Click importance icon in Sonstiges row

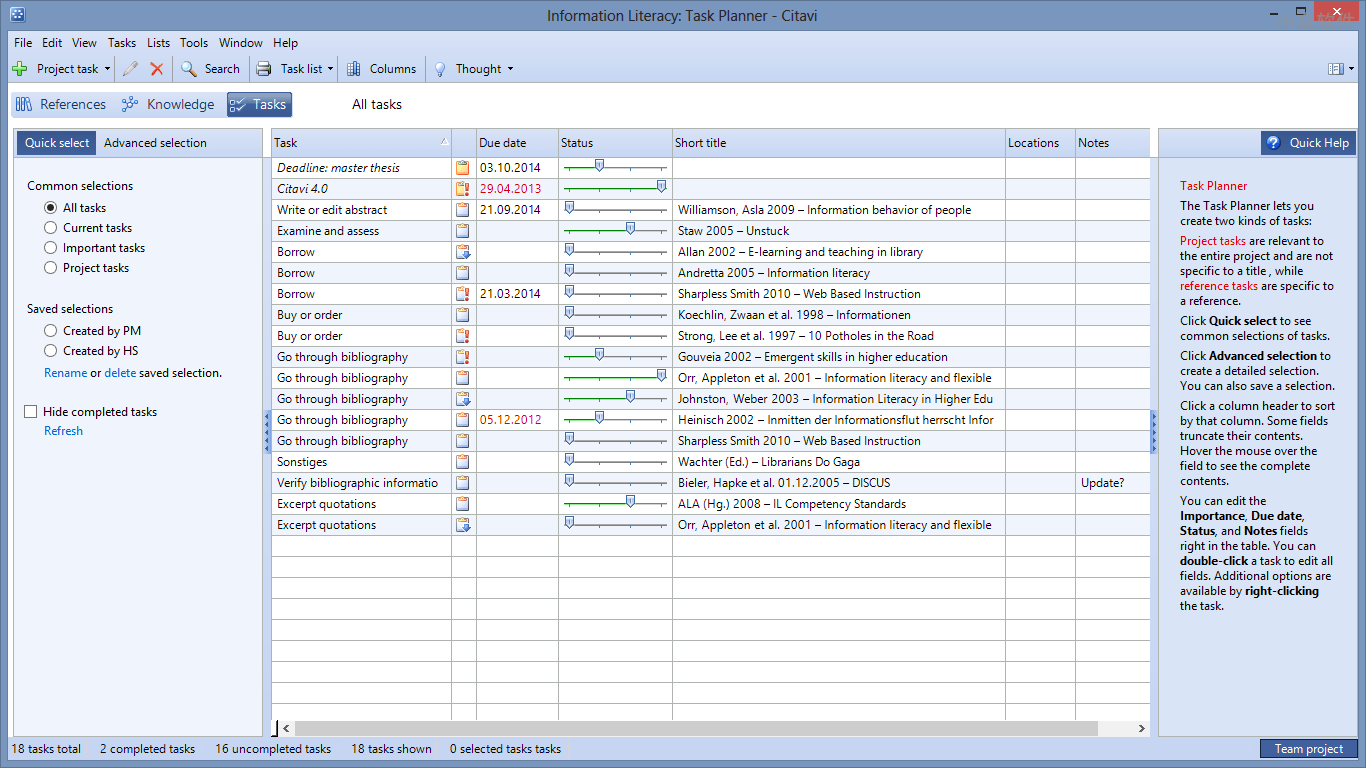tap(463, 462)
